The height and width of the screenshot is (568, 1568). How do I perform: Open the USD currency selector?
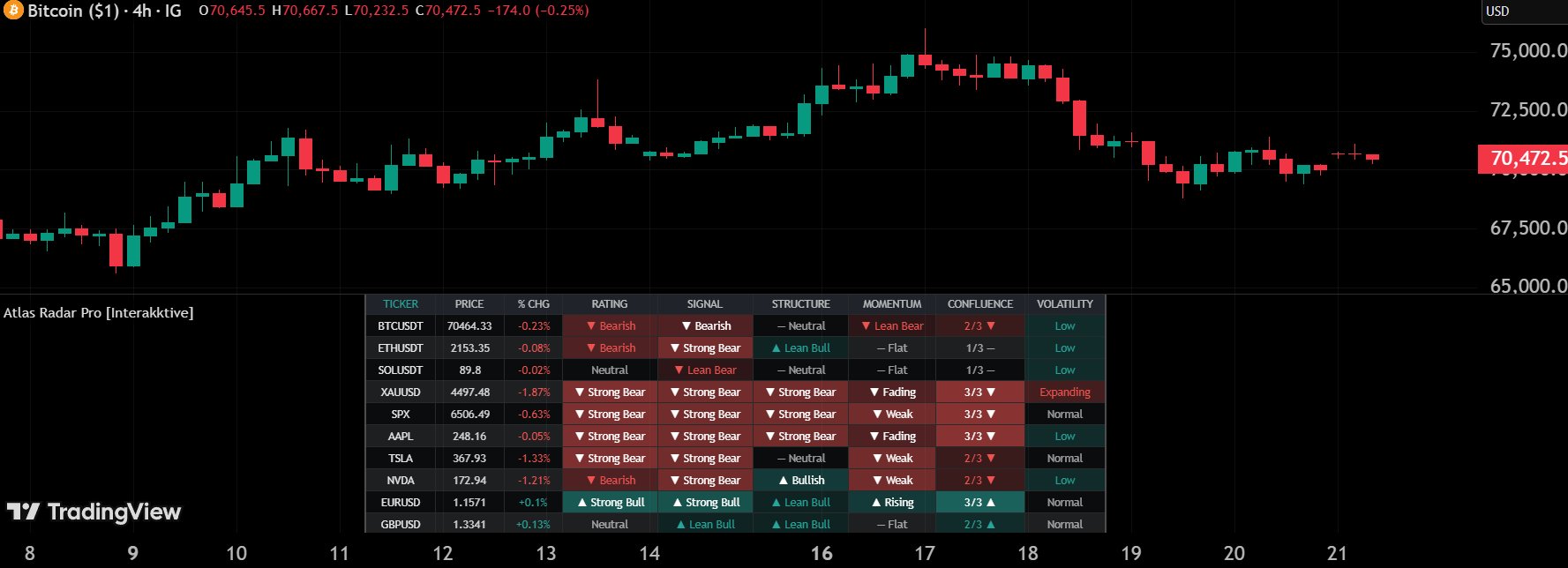pyautogui.click(x=1497, y=11)
